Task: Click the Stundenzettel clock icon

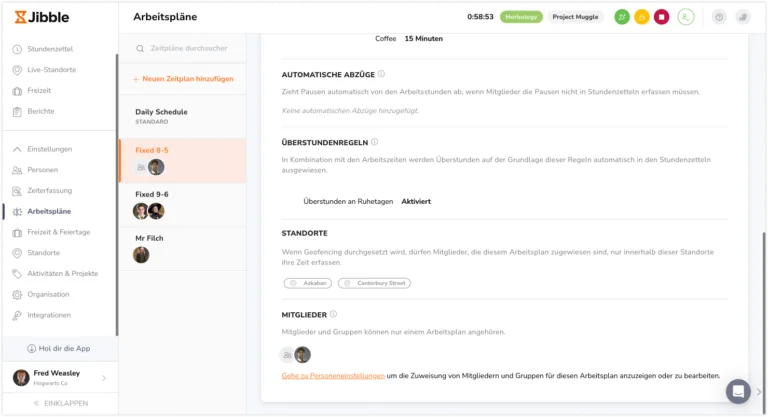Action: [17, 49]
